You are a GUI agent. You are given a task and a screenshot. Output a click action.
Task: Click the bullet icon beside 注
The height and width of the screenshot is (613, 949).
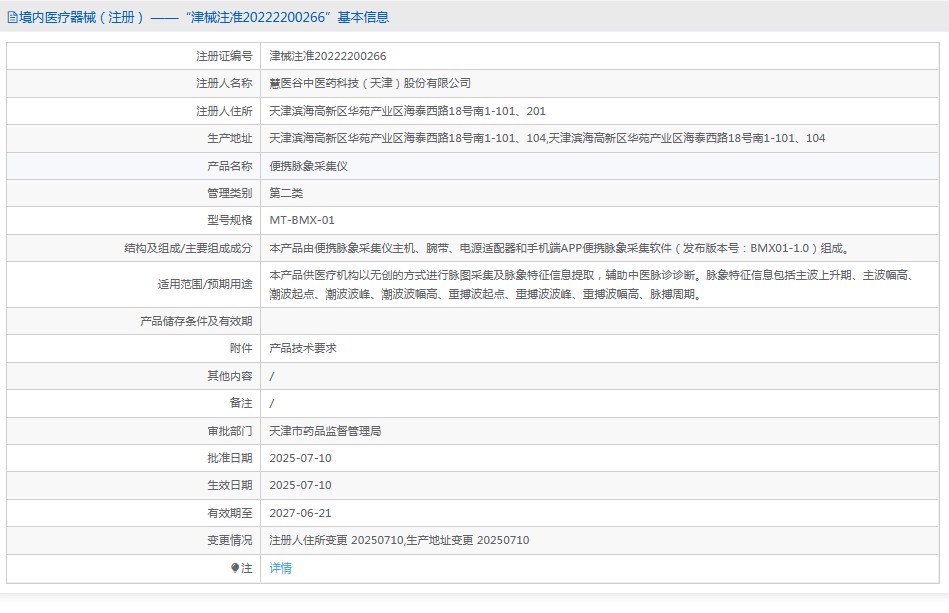235,568
